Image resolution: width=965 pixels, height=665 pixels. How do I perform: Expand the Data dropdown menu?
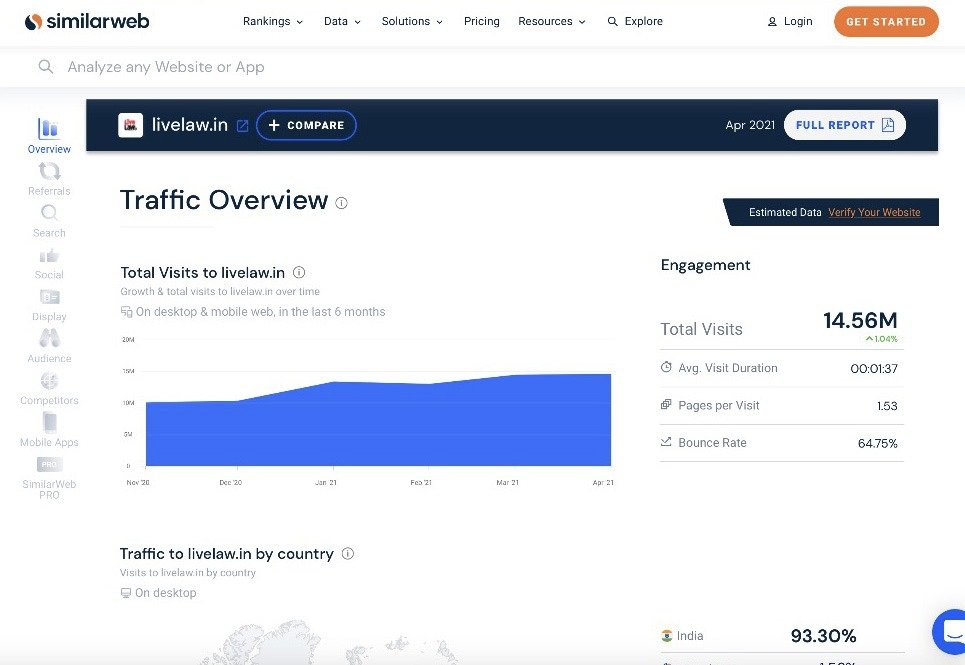pos(342,21)
